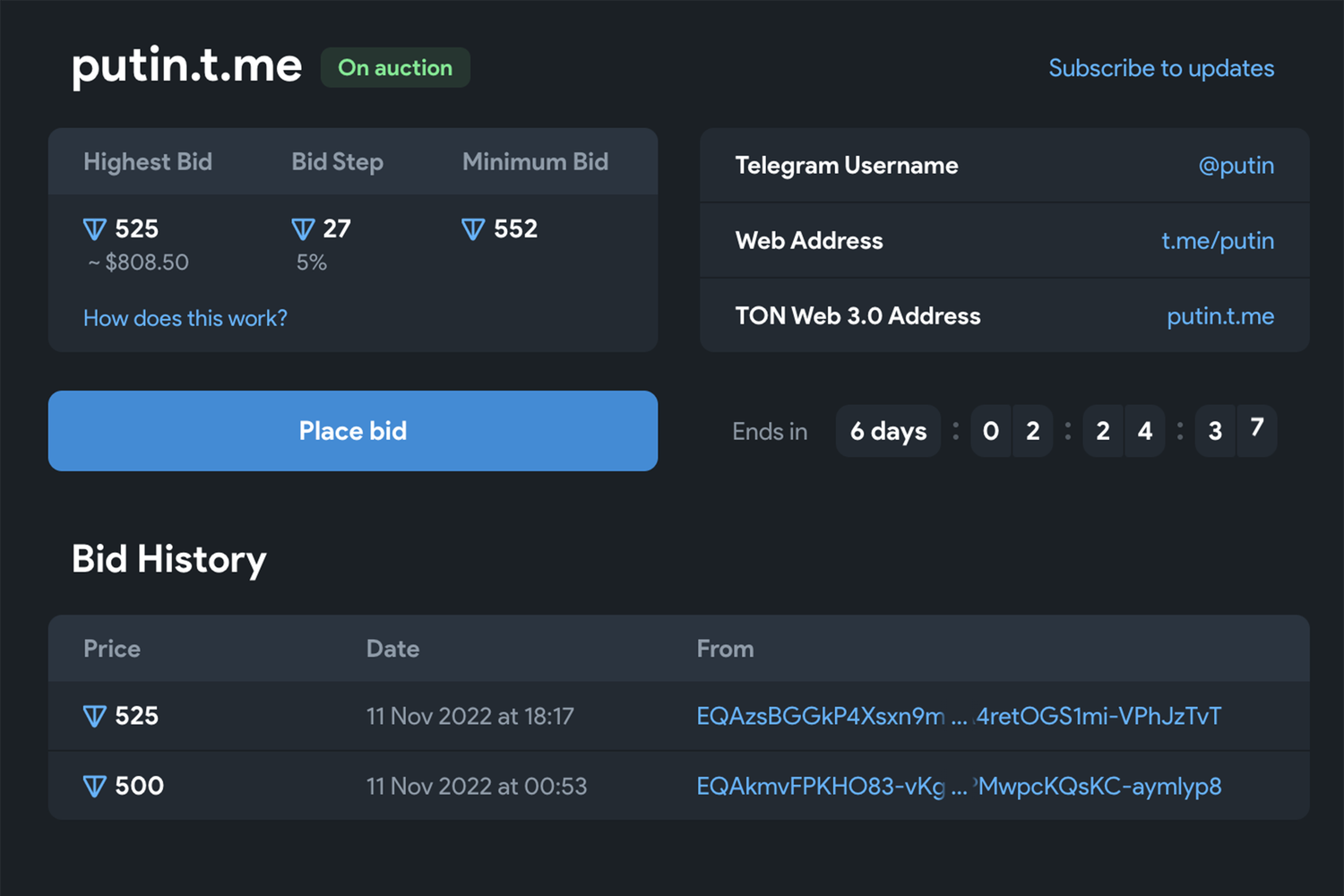The image size is (1344, 896).
Task: Click the 27 bid step value
Action: (x=337, y=229)
